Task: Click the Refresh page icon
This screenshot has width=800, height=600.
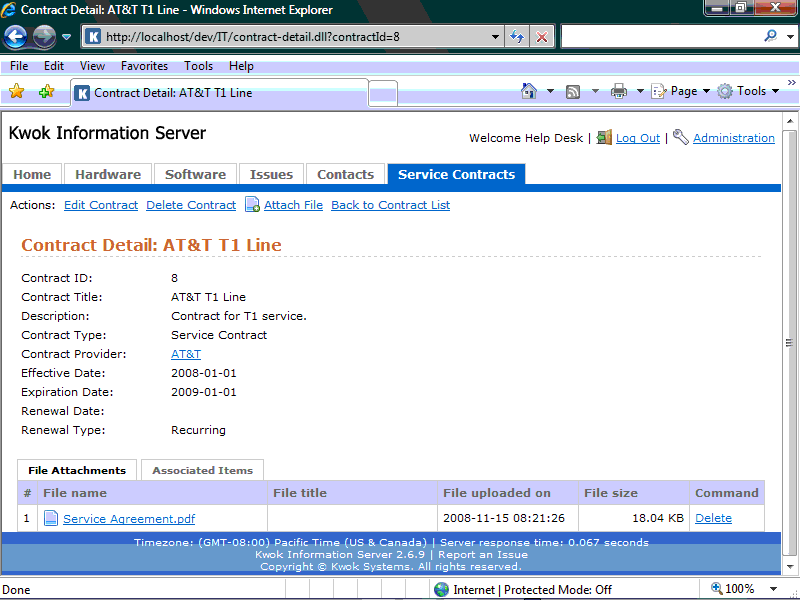Action: point(517,37)
